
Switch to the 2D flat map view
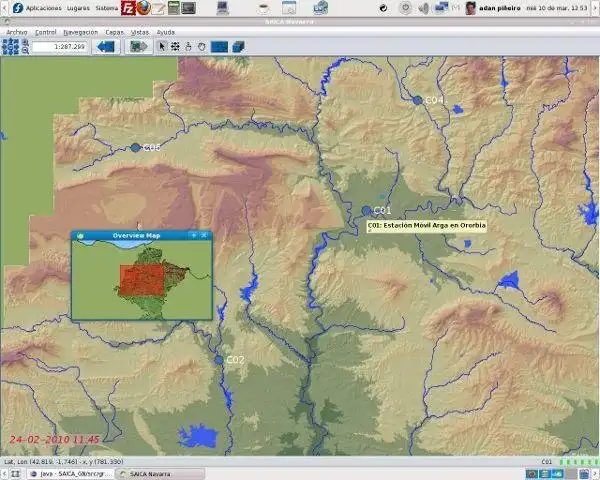[219, 47]
